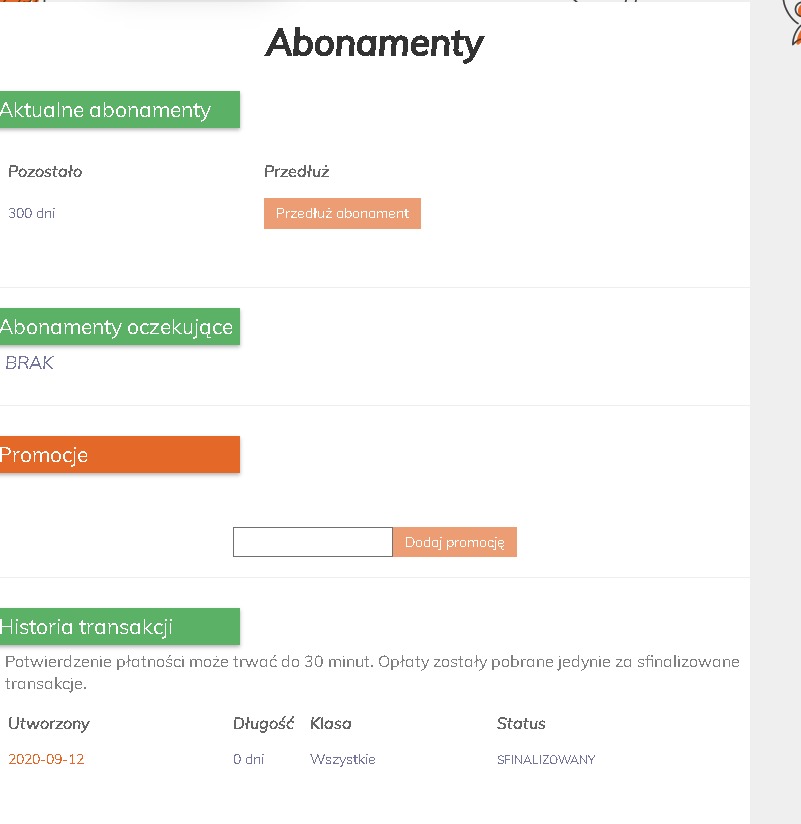Click the Abonamenty page title
This screenshot has width=801, height=824.
374,44
